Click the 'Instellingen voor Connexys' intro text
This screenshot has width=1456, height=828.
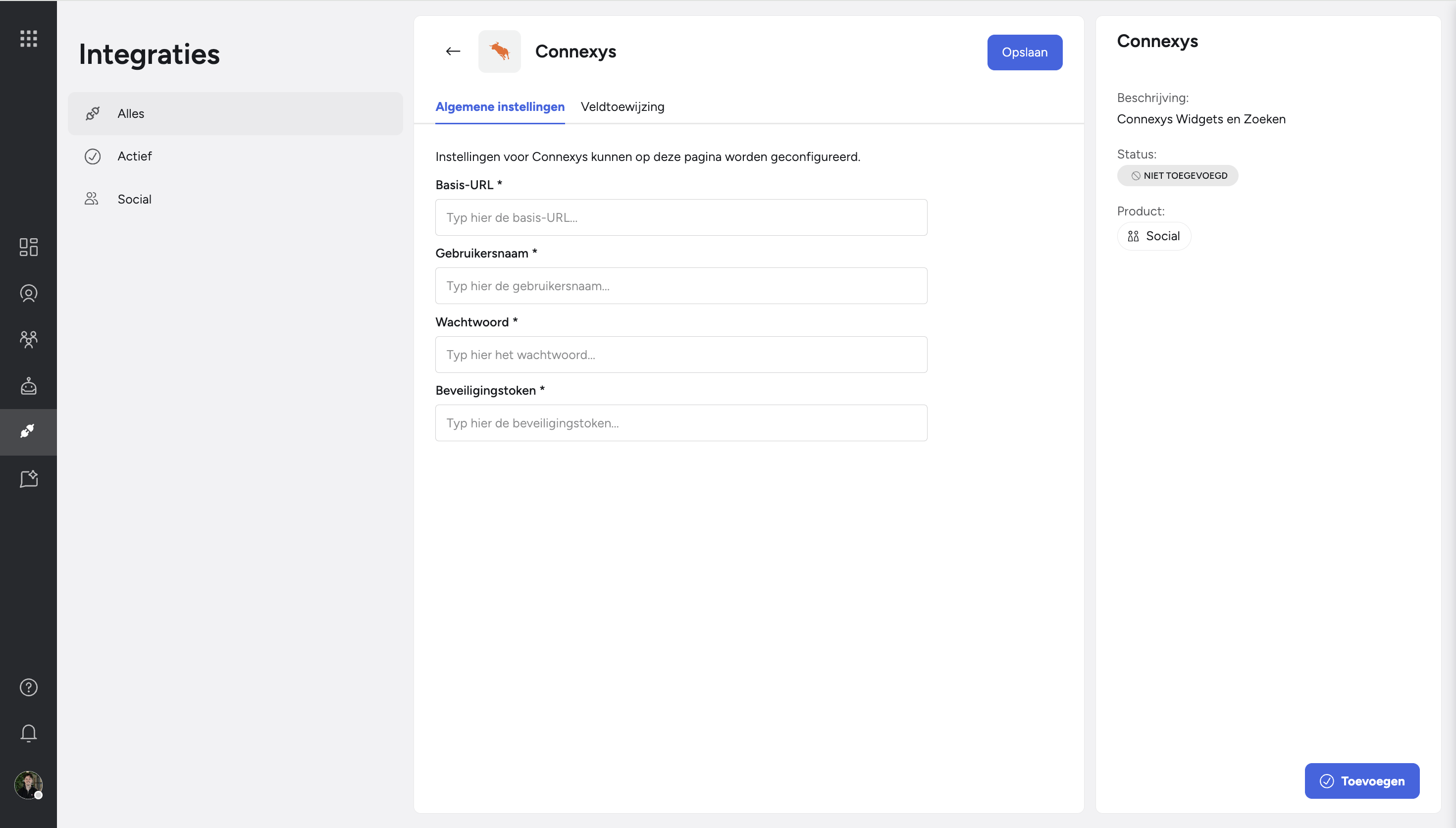point(648,157)
